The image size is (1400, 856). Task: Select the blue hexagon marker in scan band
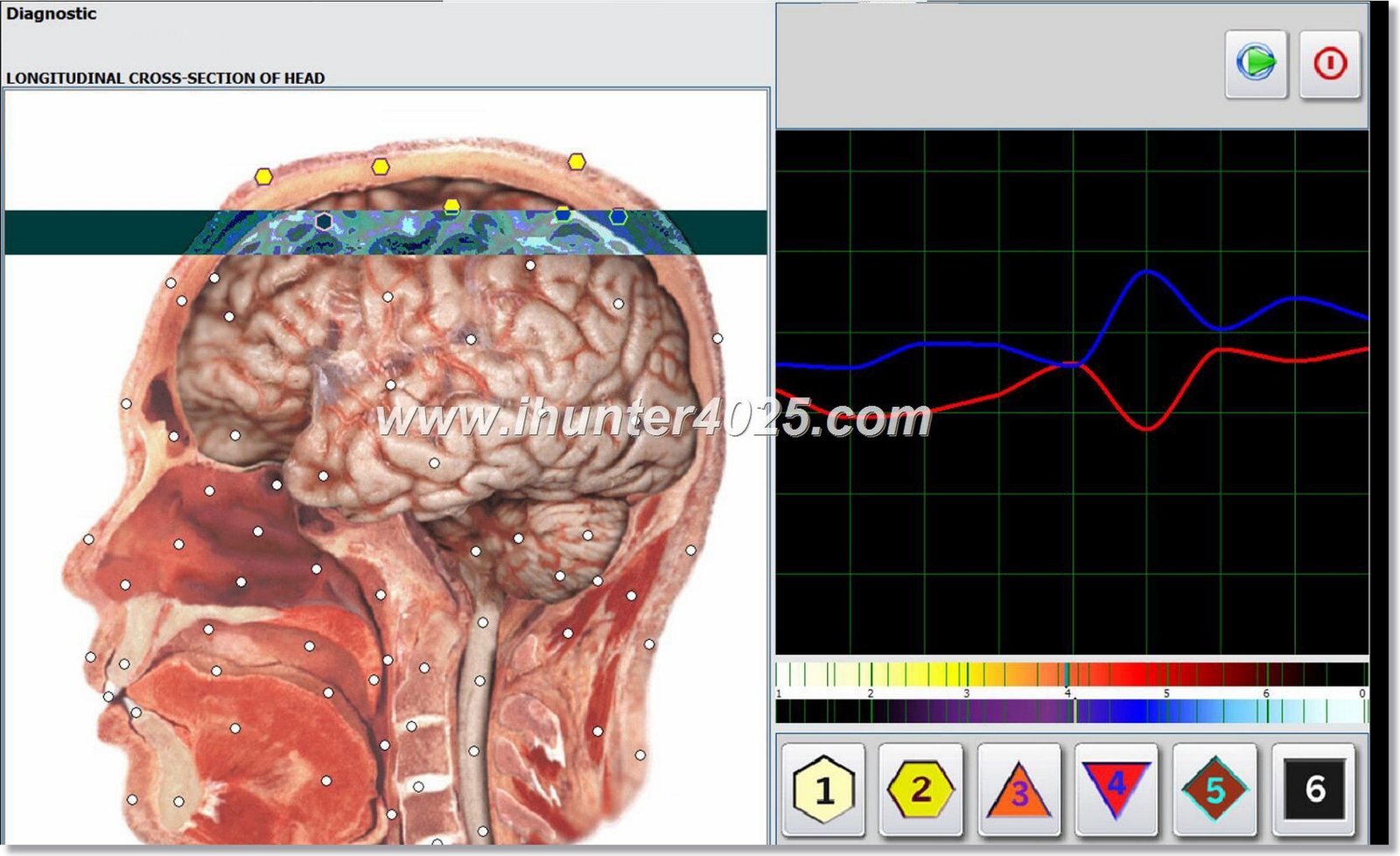coord(618,216)
